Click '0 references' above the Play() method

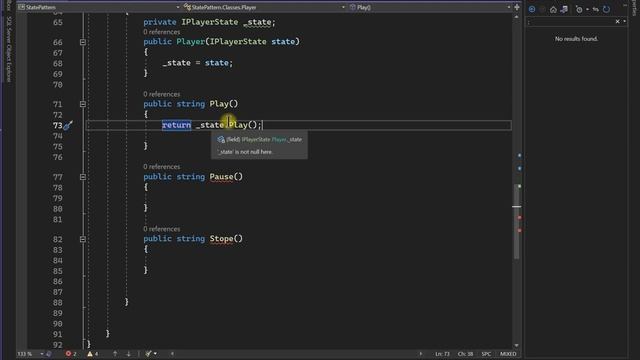click(162, 94)
